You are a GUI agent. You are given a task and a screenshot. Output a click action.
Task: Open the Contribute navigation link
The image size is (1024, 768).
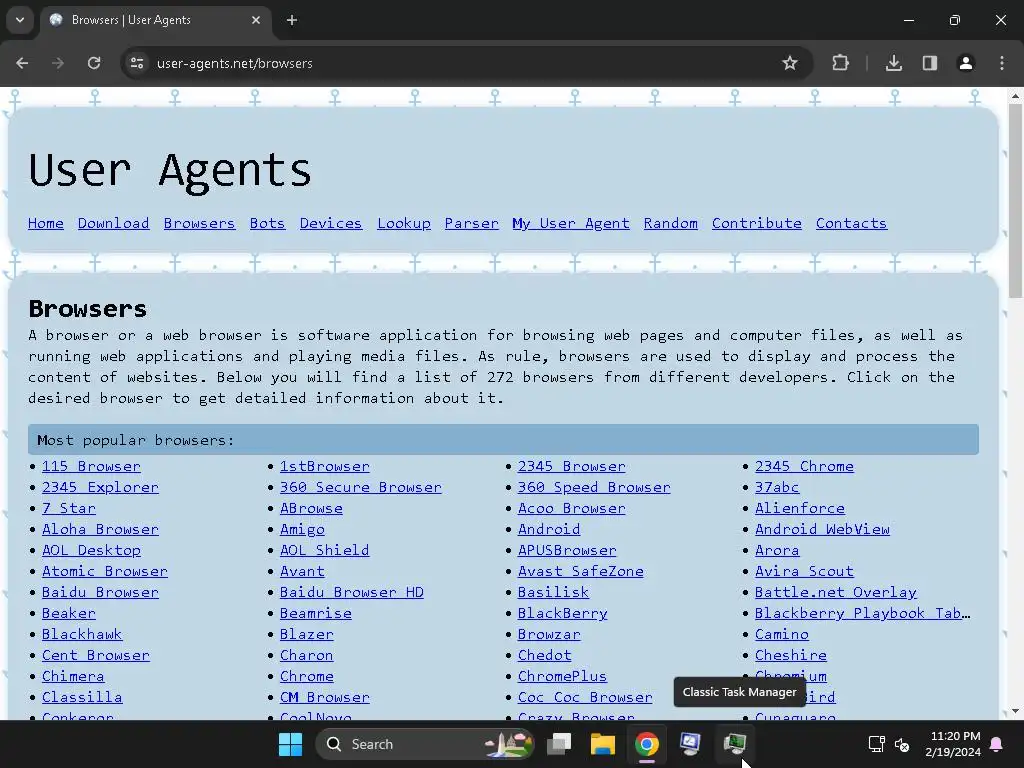pyautogui.click(x=757, y=223)
